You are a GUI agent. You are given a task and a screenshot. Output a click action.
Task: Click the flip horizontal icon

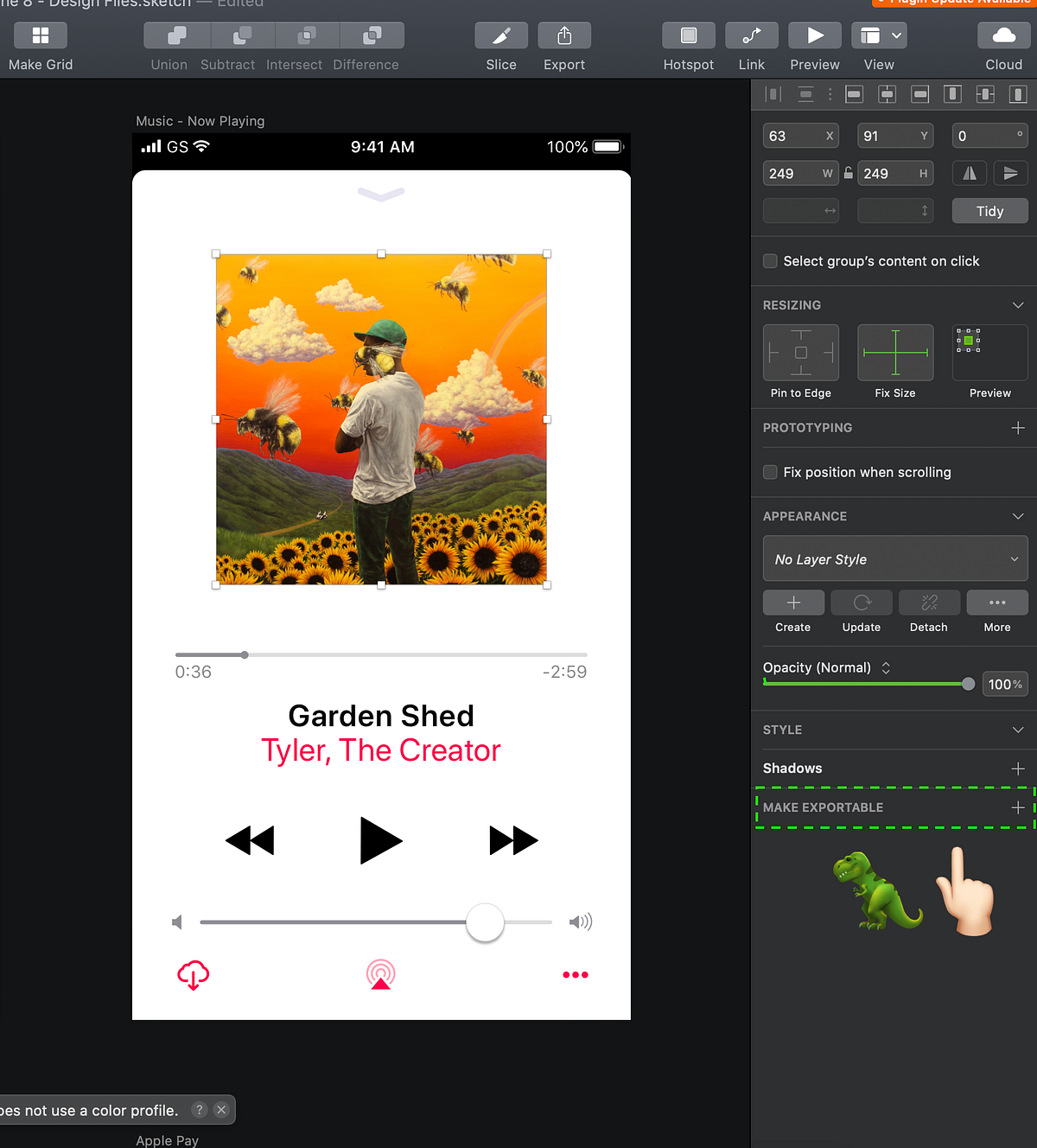coord(969,173)
